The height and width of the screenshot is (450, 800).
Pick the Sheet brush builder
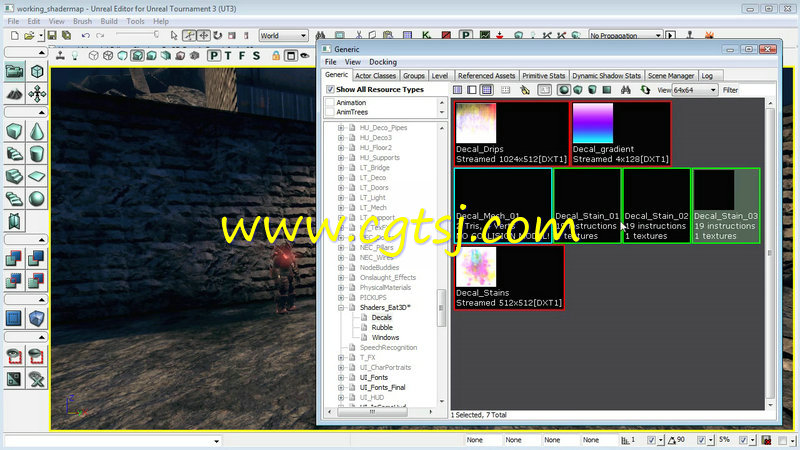pos(37,177)
